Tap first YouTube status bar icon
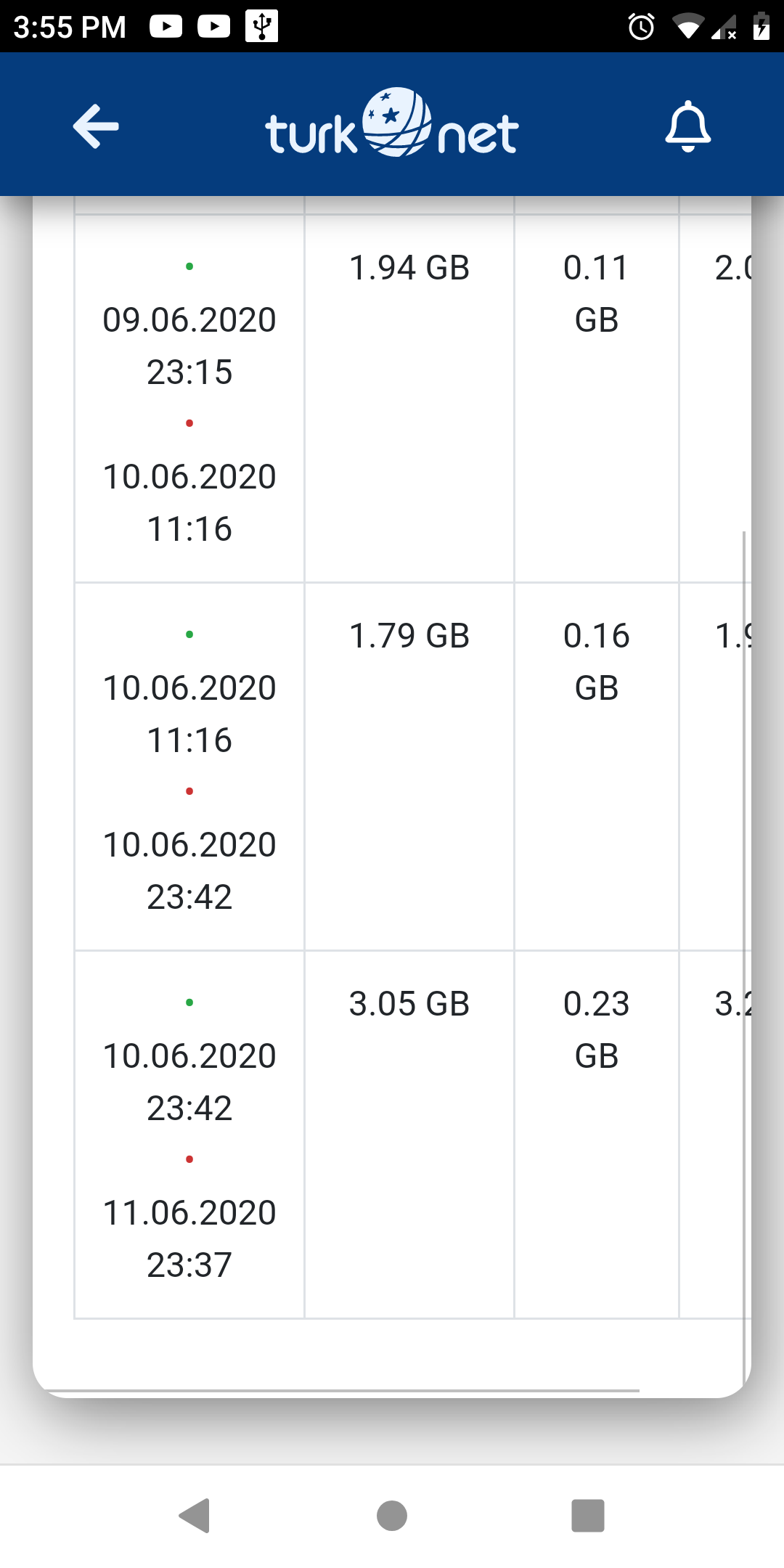The height and width of the screenshot is (1568, 784). (x=166, y=27)
